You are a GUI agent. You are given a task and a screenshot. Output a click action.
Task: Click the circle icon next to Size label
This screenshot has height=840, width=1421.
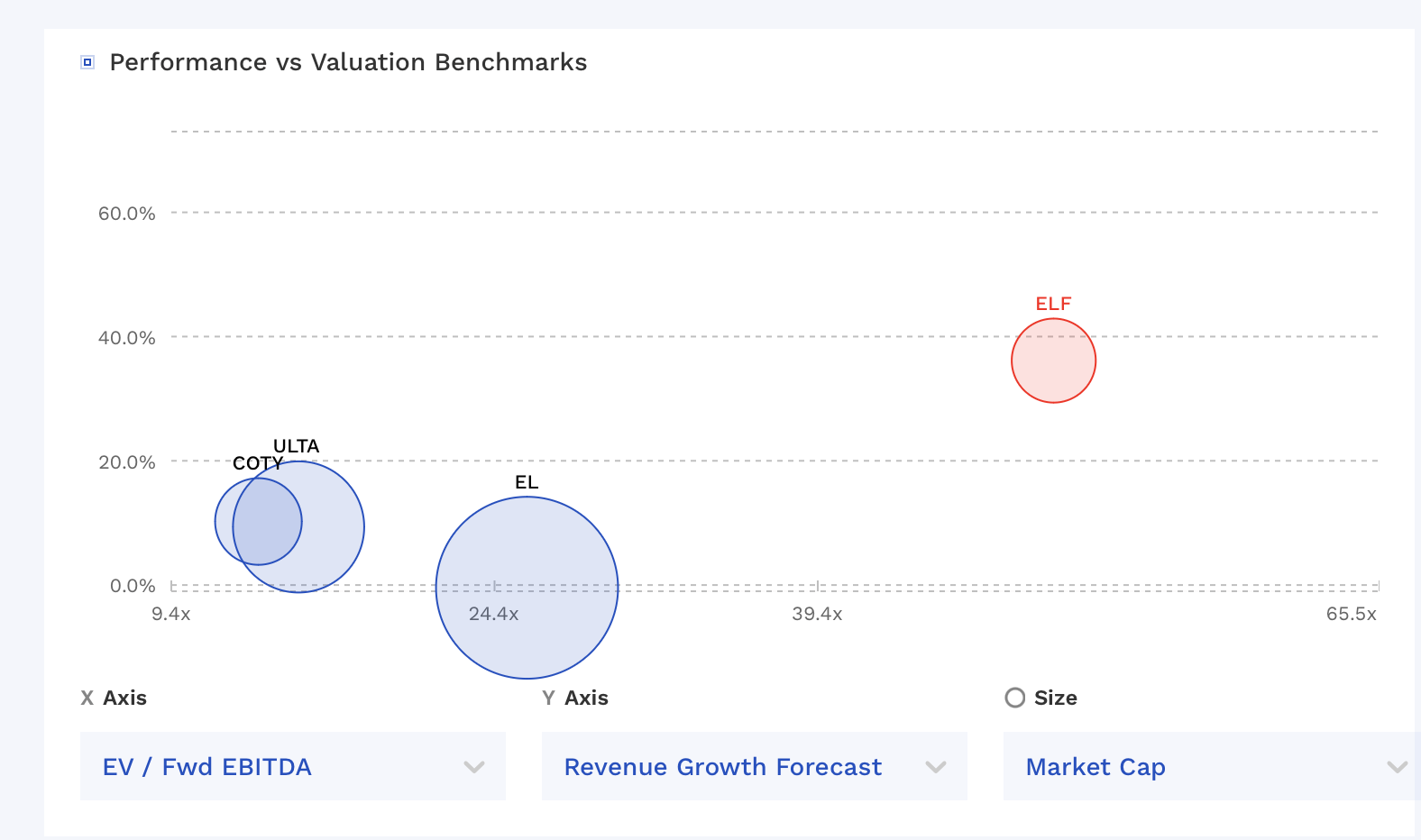point(1015,697)
